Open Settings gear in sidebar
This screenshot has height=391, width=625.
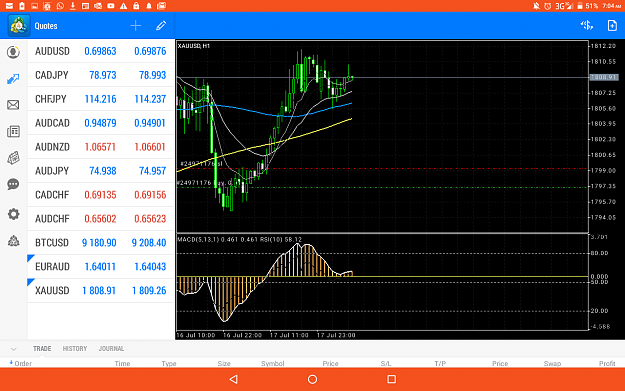tap(13, 214)
